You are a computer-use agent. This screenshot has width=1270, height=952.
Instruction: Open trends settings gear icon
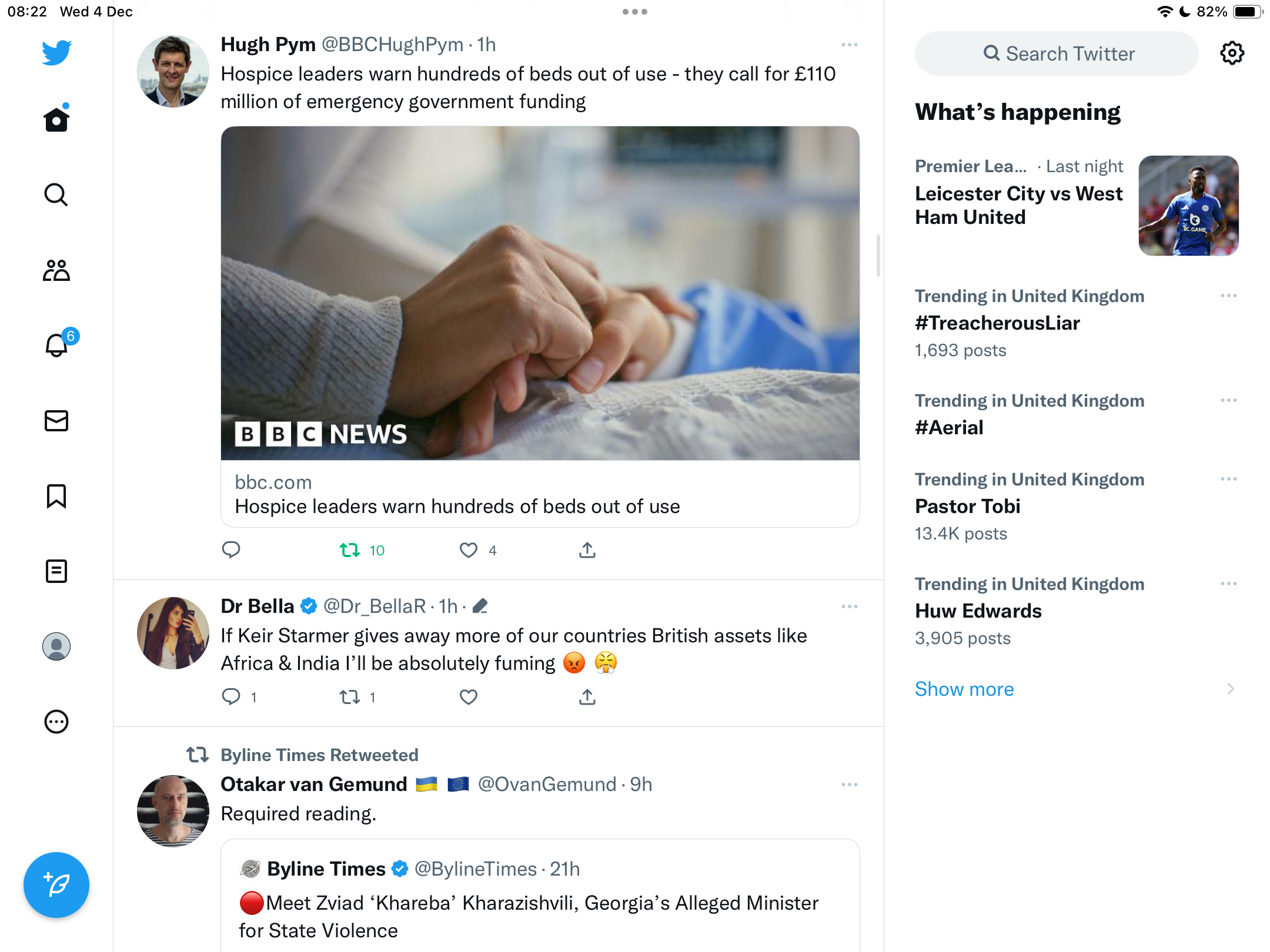[x=1232, y=53]
